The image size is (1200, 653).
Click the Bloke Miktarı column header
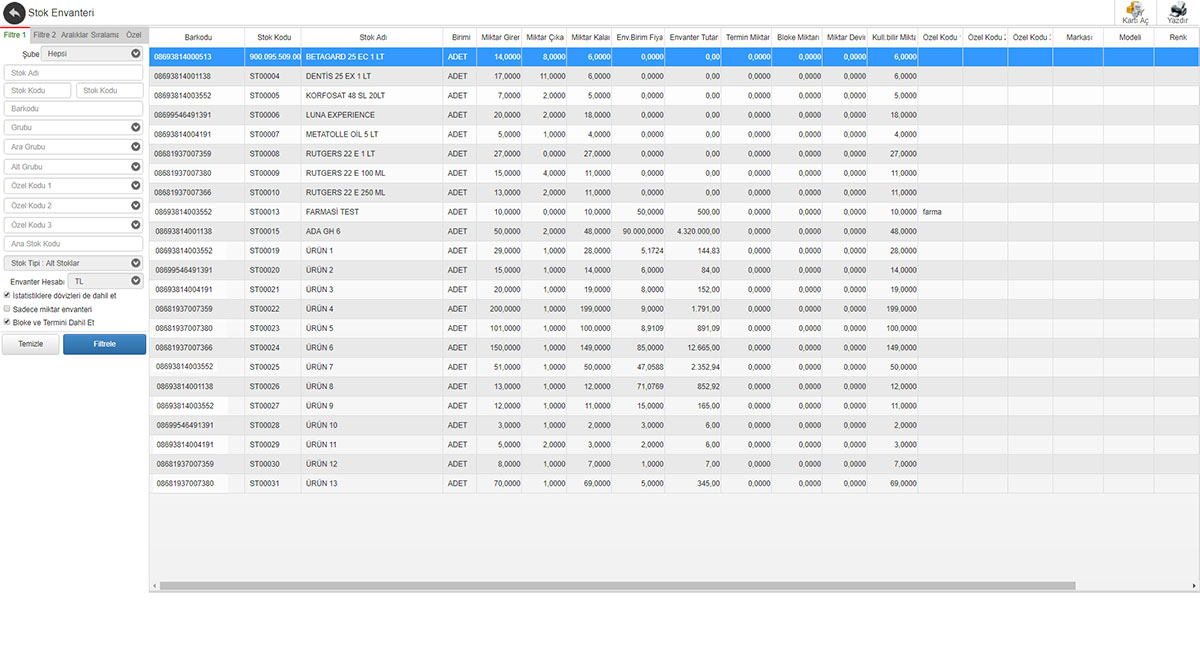797,37
